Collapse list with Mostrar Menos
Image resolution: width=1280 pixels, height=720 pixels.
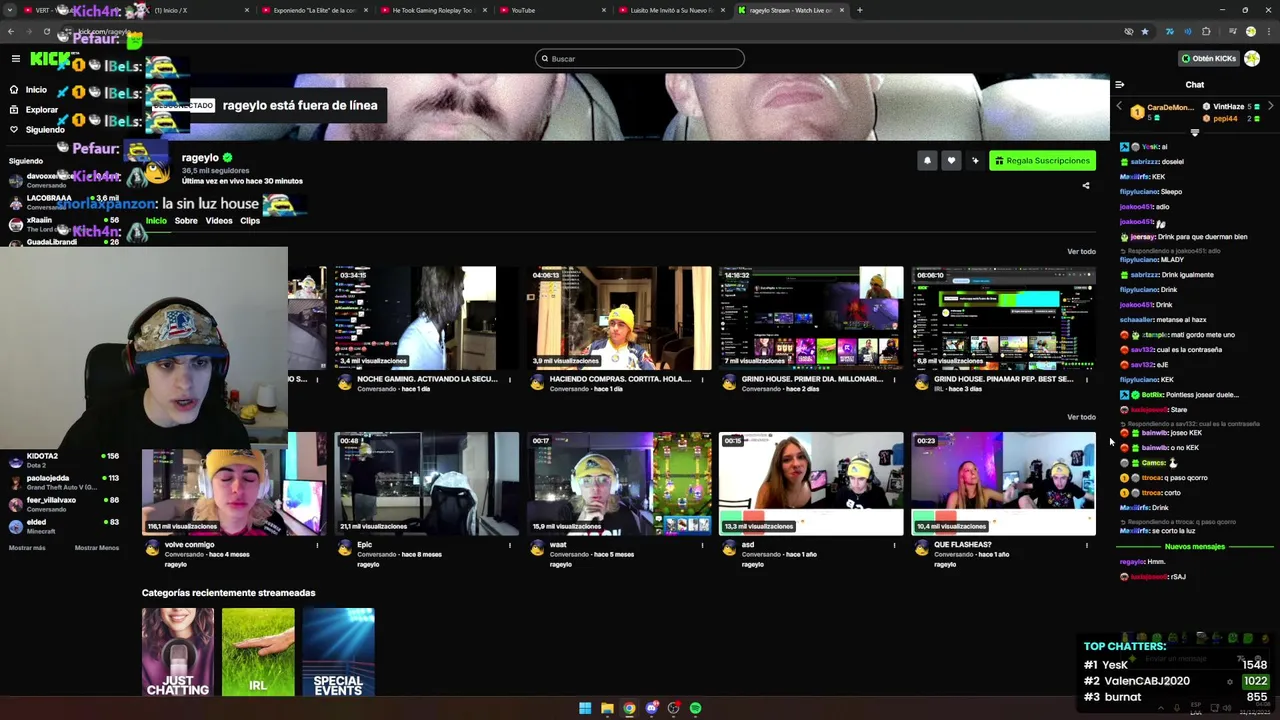pos(96,548)
